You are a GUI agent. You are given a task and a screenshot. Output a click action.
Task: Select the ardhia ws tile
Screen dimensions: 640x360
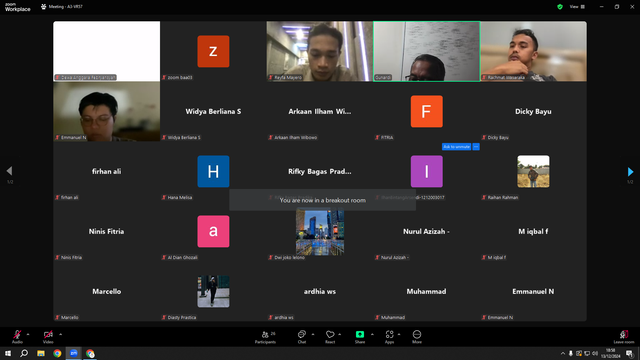[x=320, y=291]
